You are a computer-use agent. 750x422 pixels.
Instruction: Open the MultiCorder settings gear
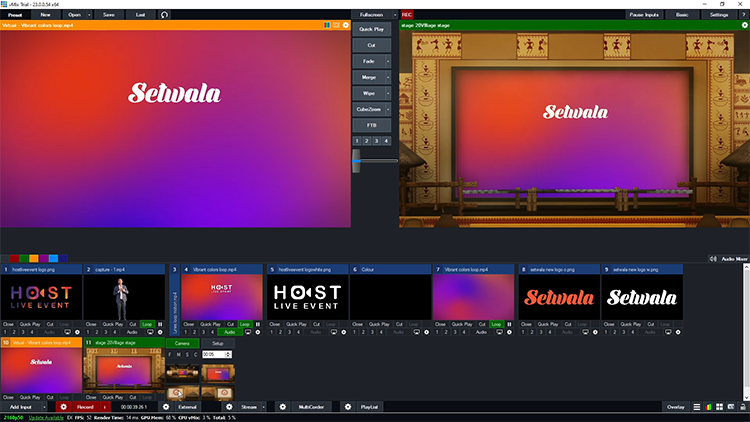[283, 407]
